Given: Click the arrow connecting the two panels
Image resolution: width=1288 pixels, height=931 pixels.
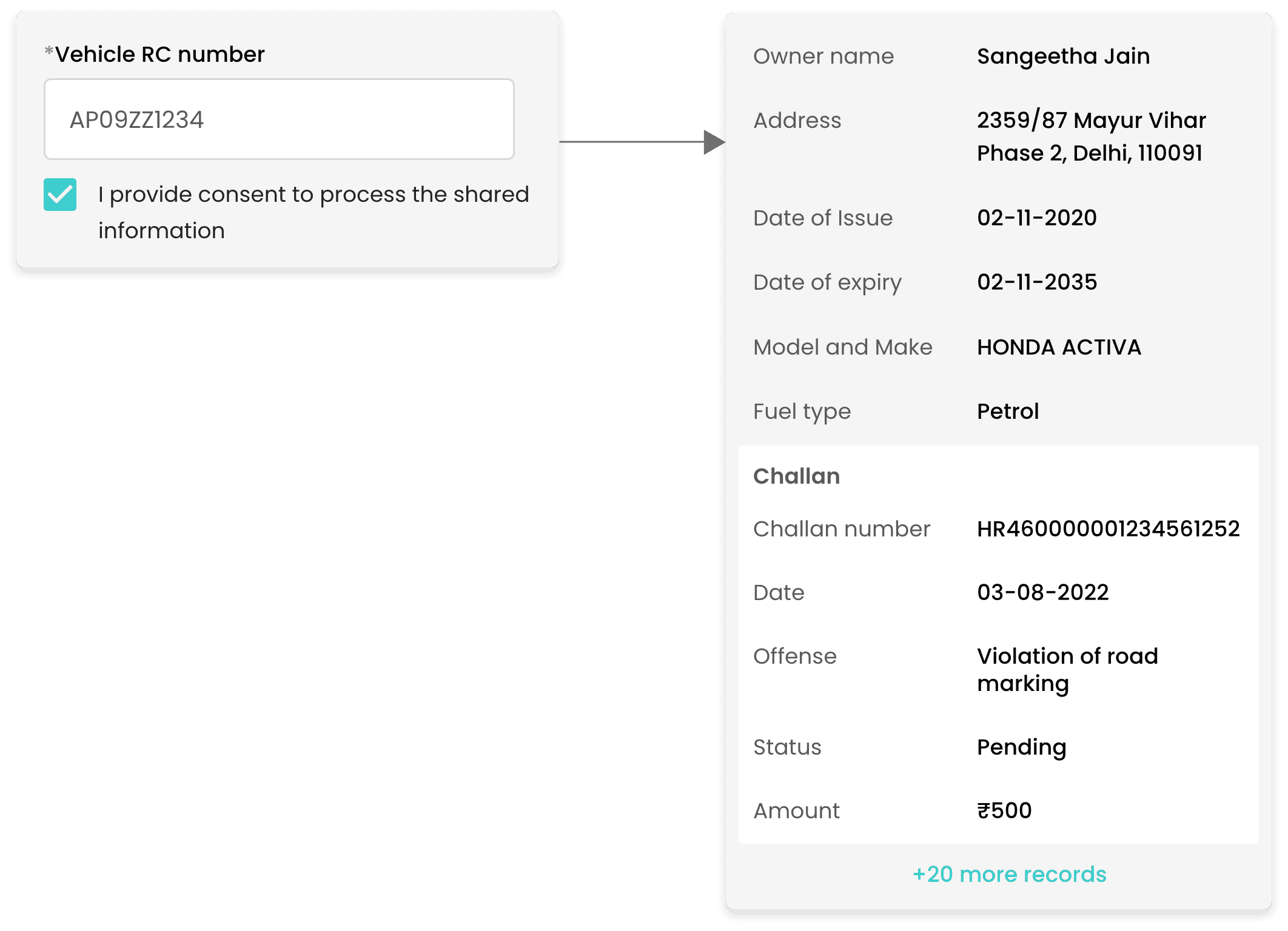Looking at the screenshot, I should [x=643, y=141].
